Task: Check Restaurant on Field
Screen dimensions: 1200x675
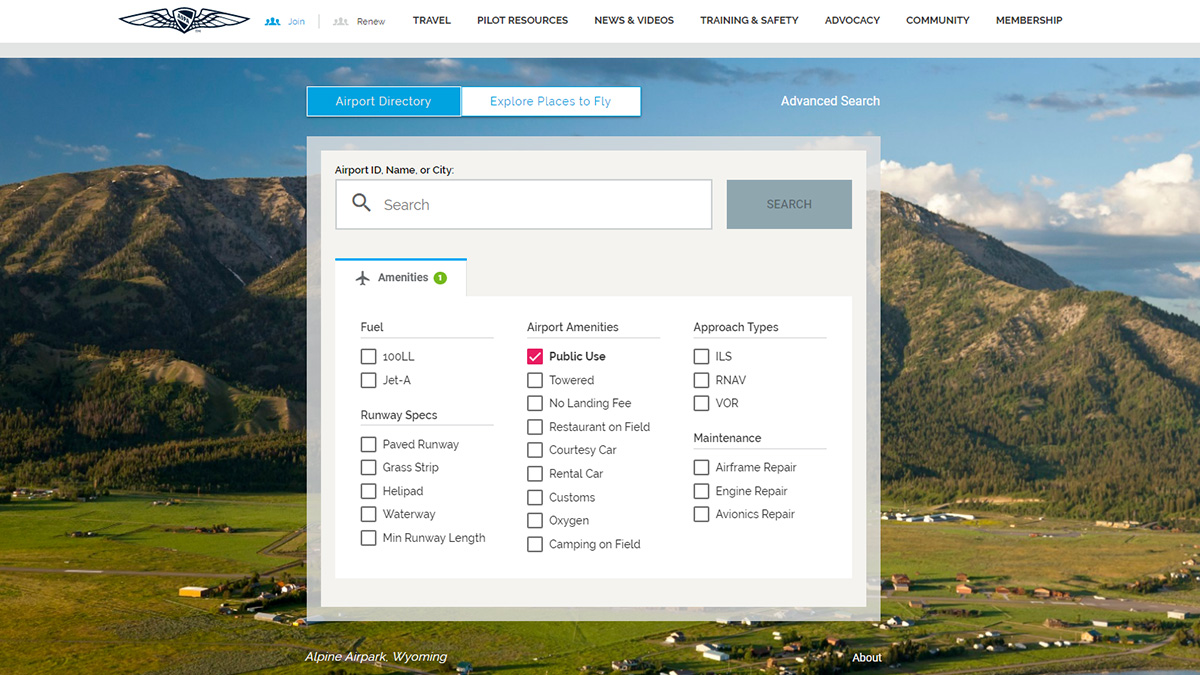Action: click(x=534, y=426)
